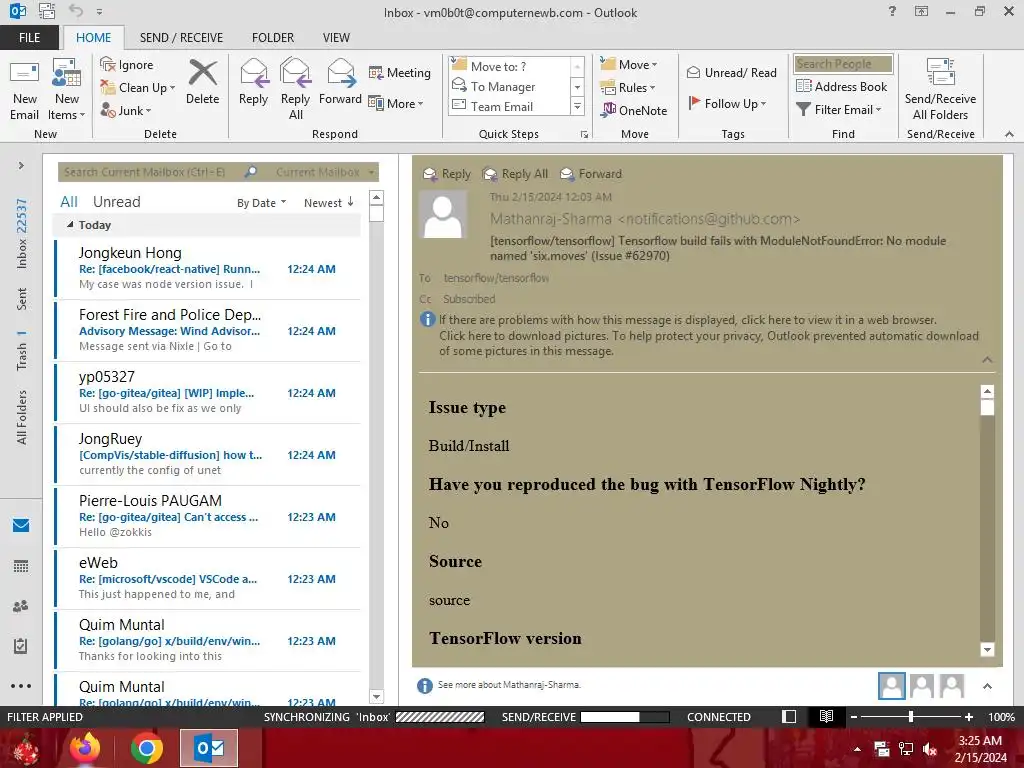Click the Search Current Mailbox field
The width and height of the screenshot is (1024, 768).
click(x=150, y=172)
